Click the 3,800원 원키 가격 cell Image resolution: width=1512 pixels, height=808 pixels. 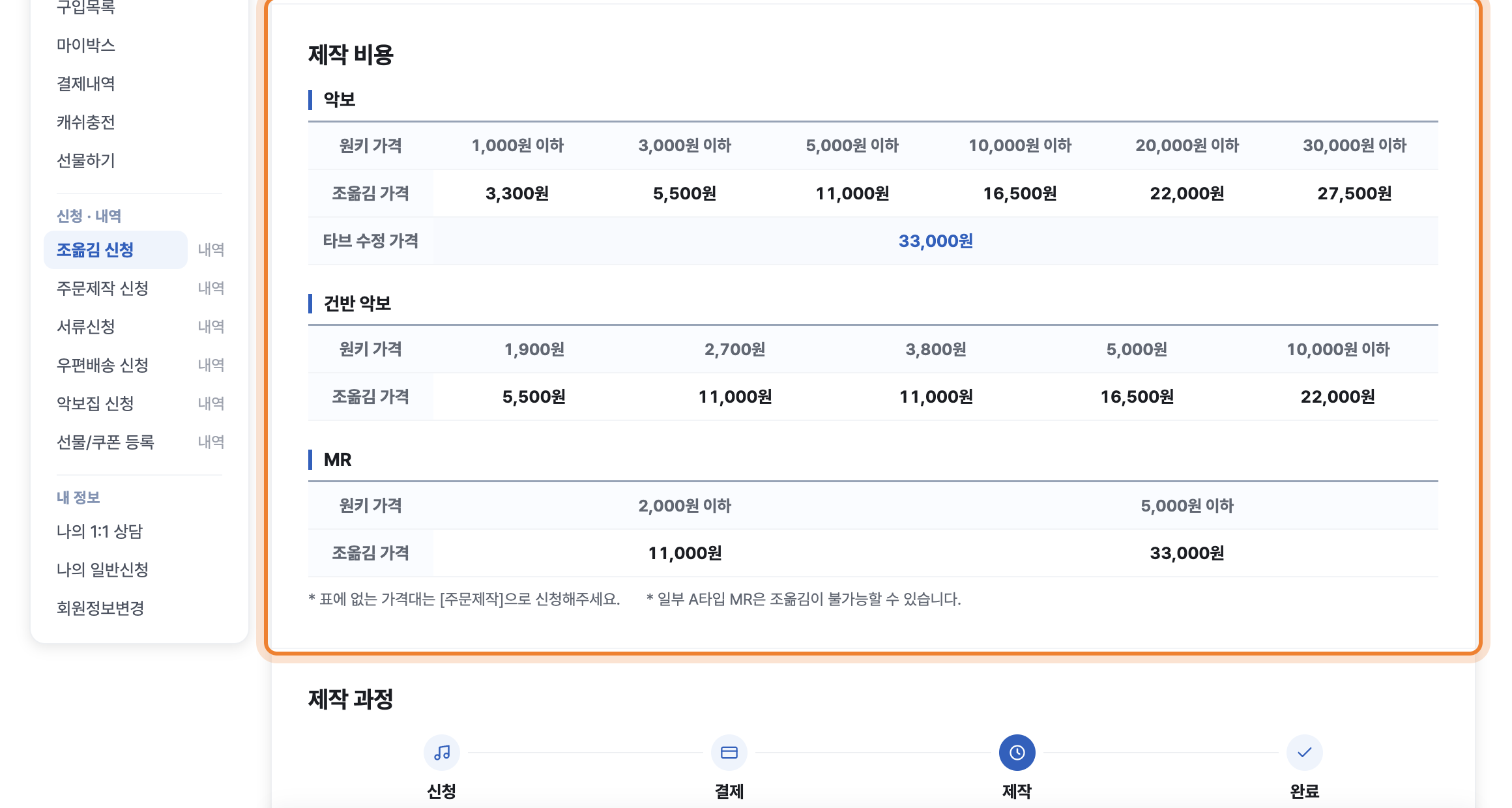(936, 349)
